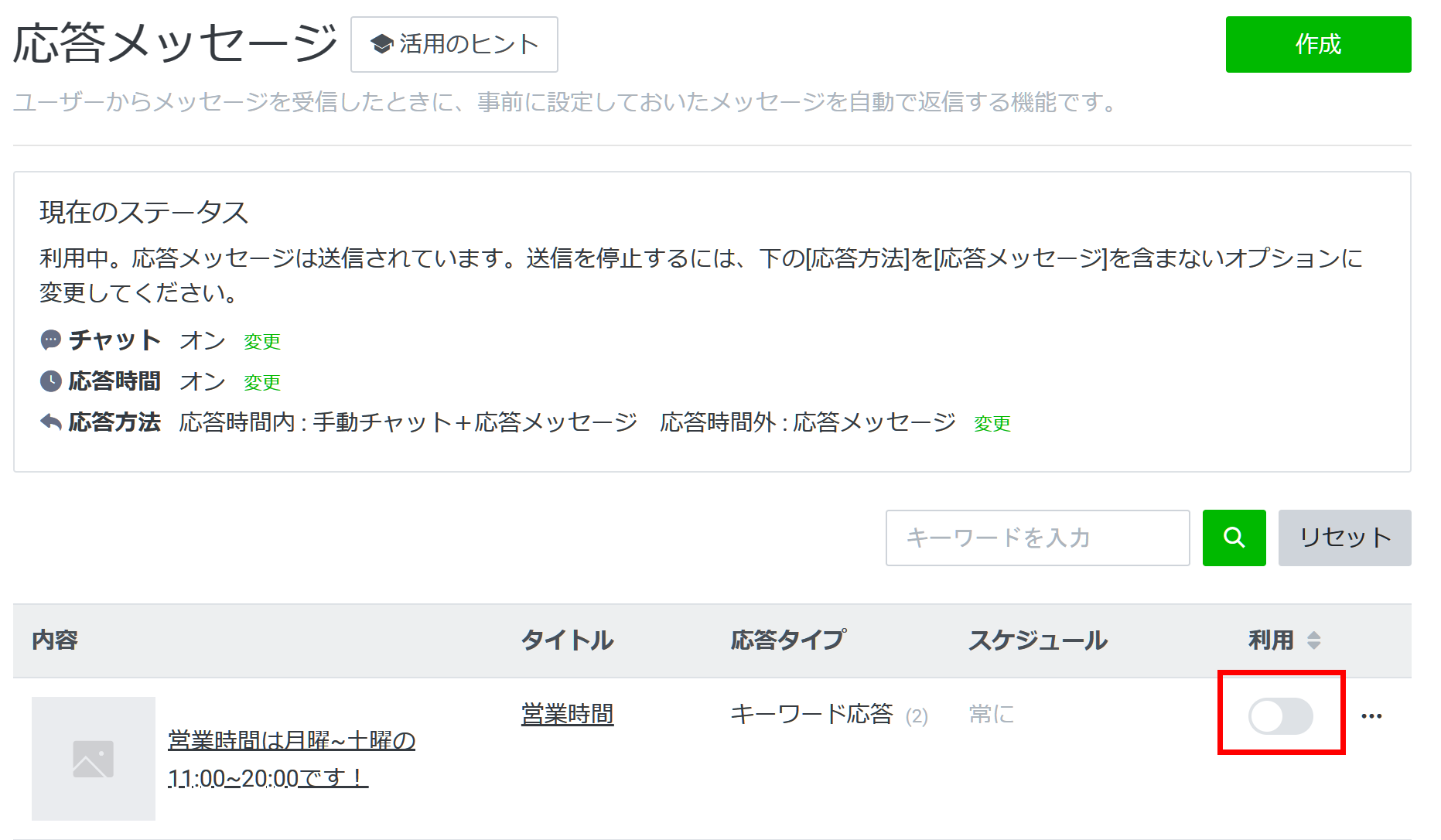Image resolution: width=1441 pixels, height=840 pixels.
Task: Click the image placeholder thumbnail
Action: click(x=94, y=758)
